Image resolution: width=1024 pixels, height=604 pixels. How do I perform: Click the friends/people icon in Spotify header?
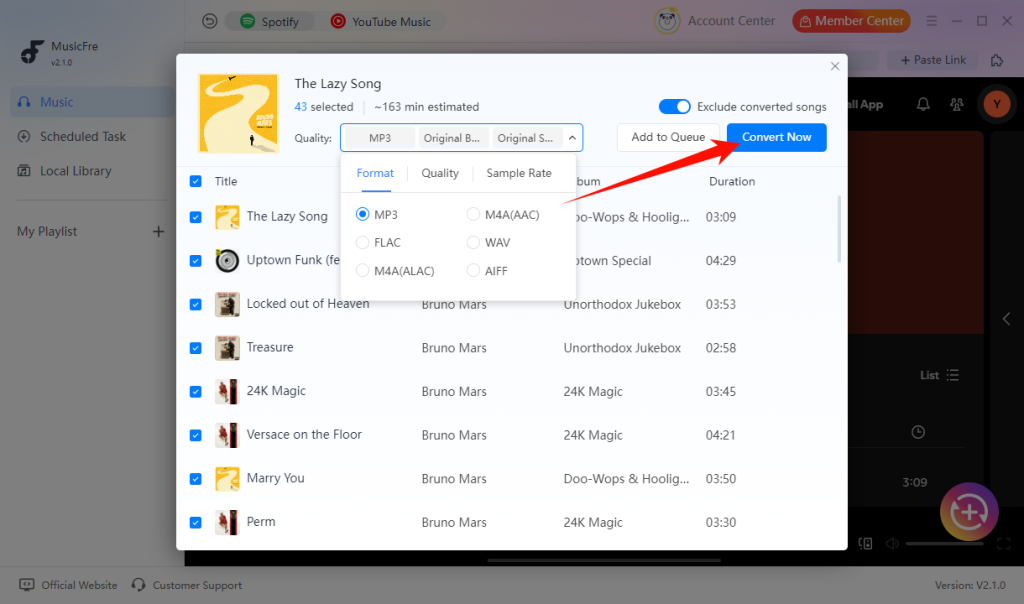tap(957, 104)
